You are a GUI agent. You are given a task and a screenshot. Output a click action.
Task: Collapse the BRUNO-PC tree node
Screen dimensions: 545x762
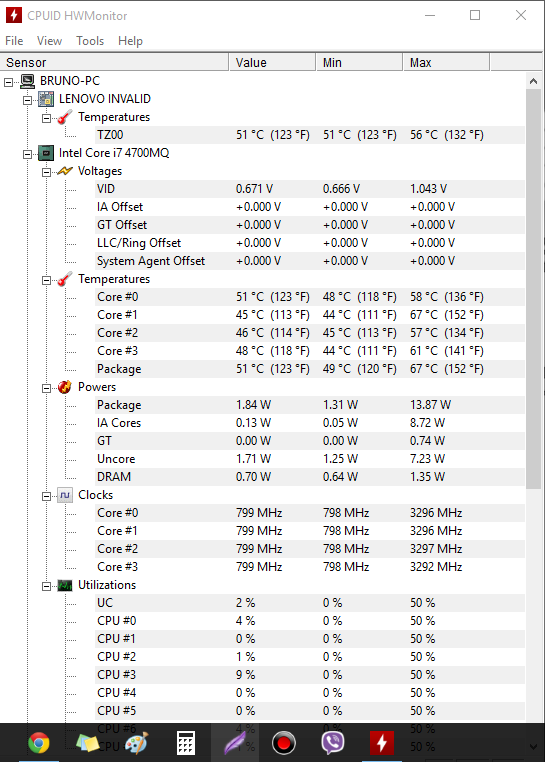click(x=8, y=82)
